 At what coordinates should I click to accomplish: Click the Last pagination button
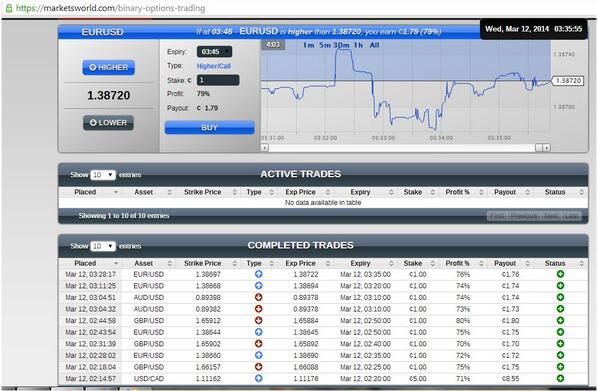pos(571,216)
